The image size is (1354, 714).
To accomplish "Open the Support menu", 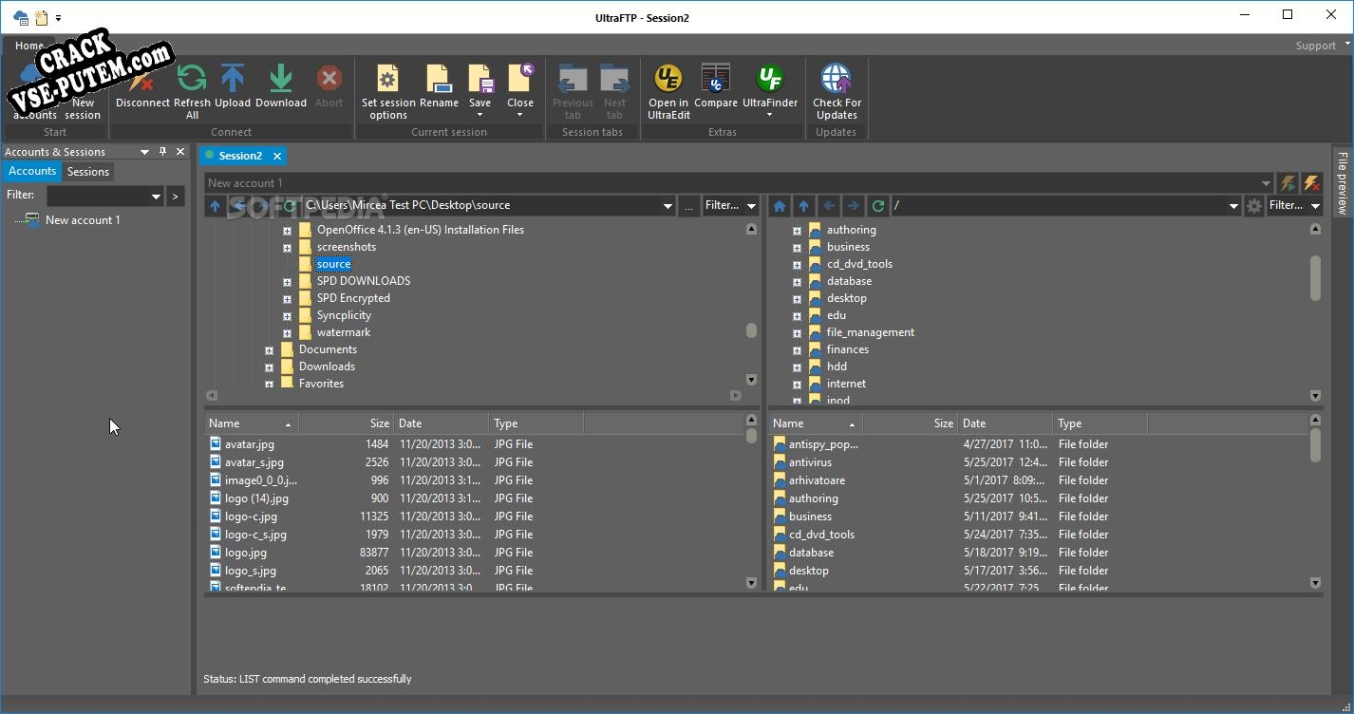I will tap(1315, 46).
